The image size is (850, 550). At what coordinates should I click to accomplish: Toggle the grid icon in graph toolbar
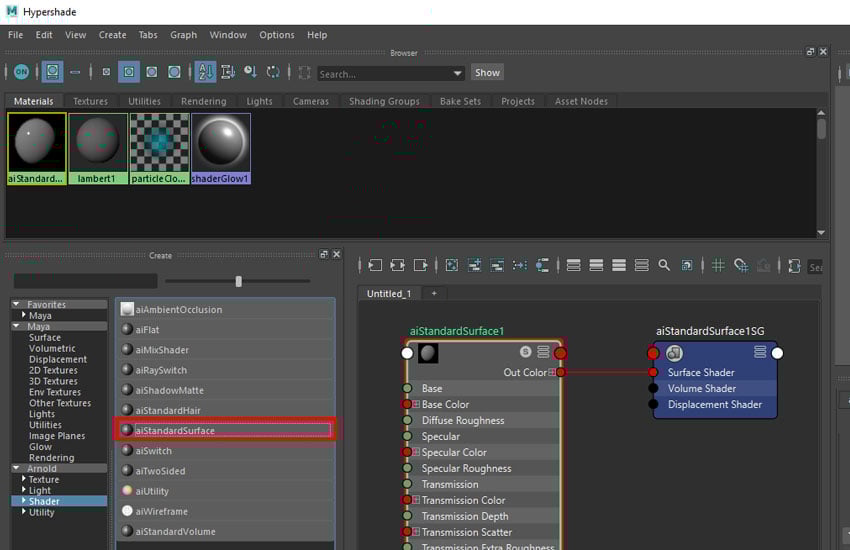click(x=718, y=266)
